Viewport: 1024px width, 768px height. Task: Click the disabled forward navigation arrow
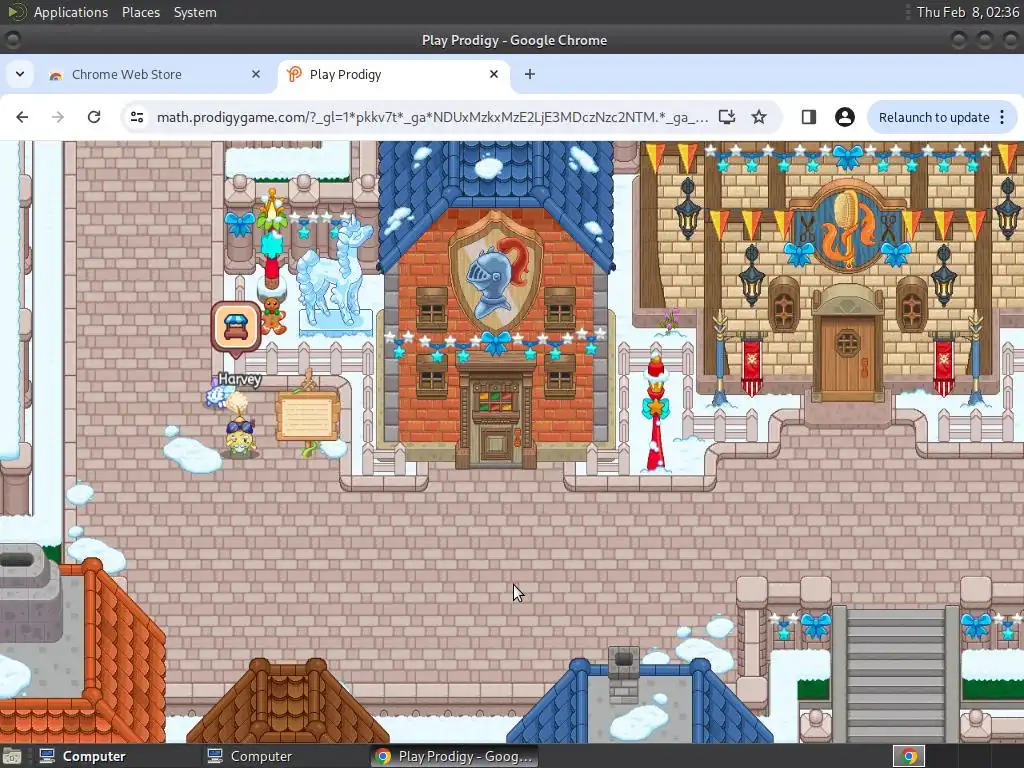[58, 117]
